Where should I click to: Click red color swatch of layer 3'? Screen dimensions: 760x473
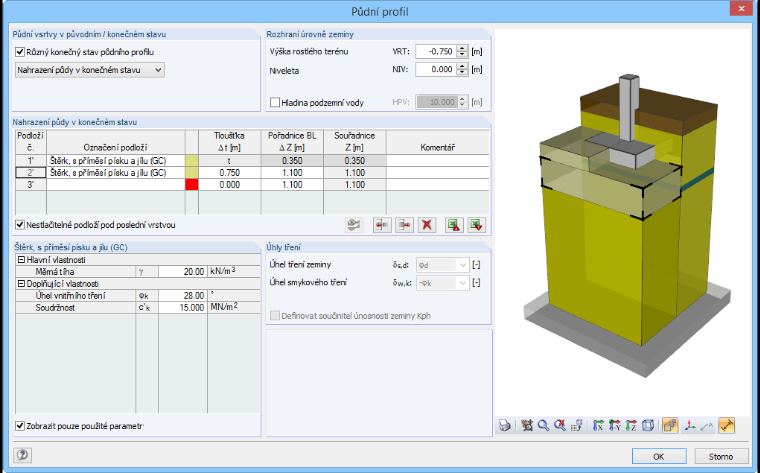[x=191, y=185]
